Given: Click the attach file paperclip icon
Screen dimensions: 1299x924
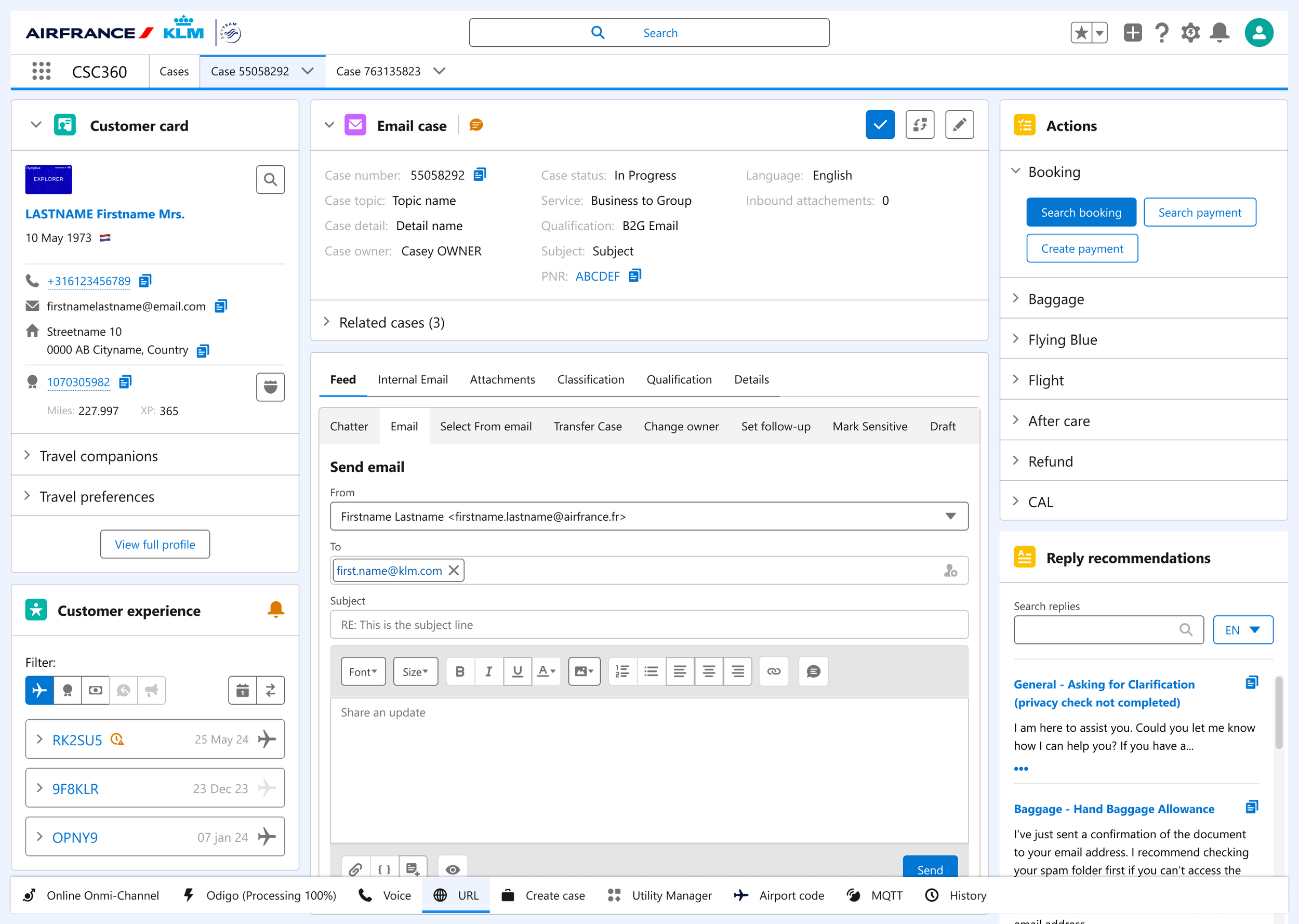Looking at the screenshot, I should pos(355,869).
